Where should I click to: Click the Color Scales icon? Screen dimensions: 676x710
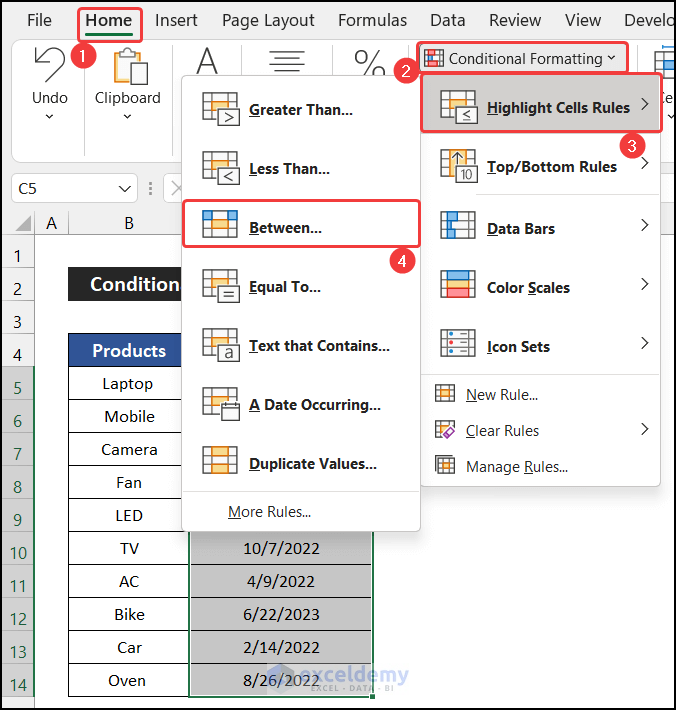pos(458,284)
